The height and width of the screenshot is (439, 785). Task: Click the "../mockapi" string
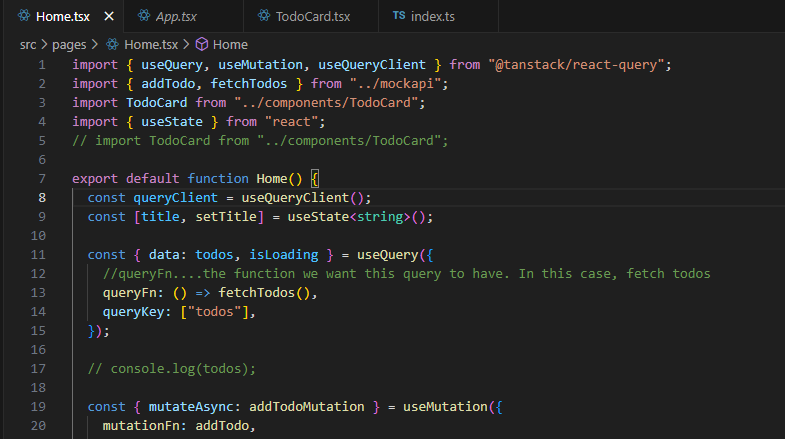395,84
